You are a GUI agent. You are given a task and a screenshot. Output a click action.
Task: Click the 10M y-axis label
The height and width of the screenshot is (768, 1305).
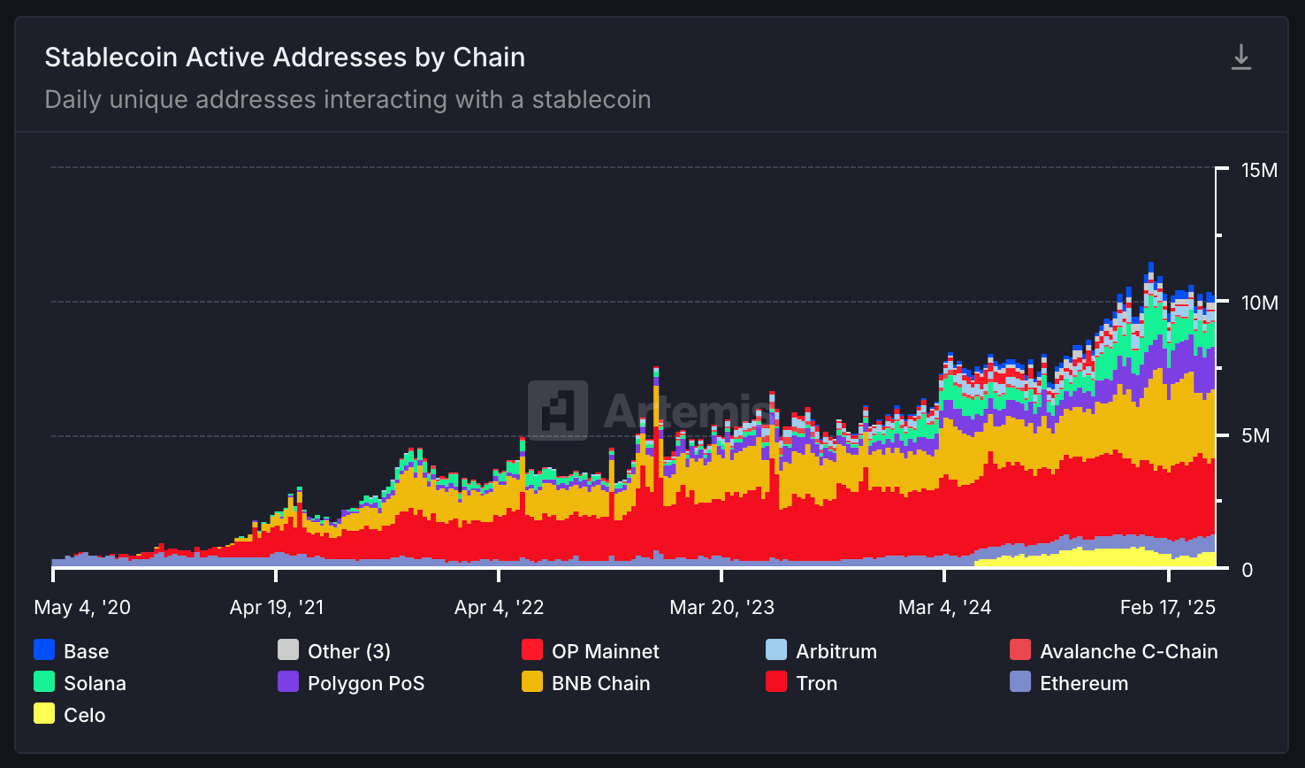click(x=1258, y=303)
